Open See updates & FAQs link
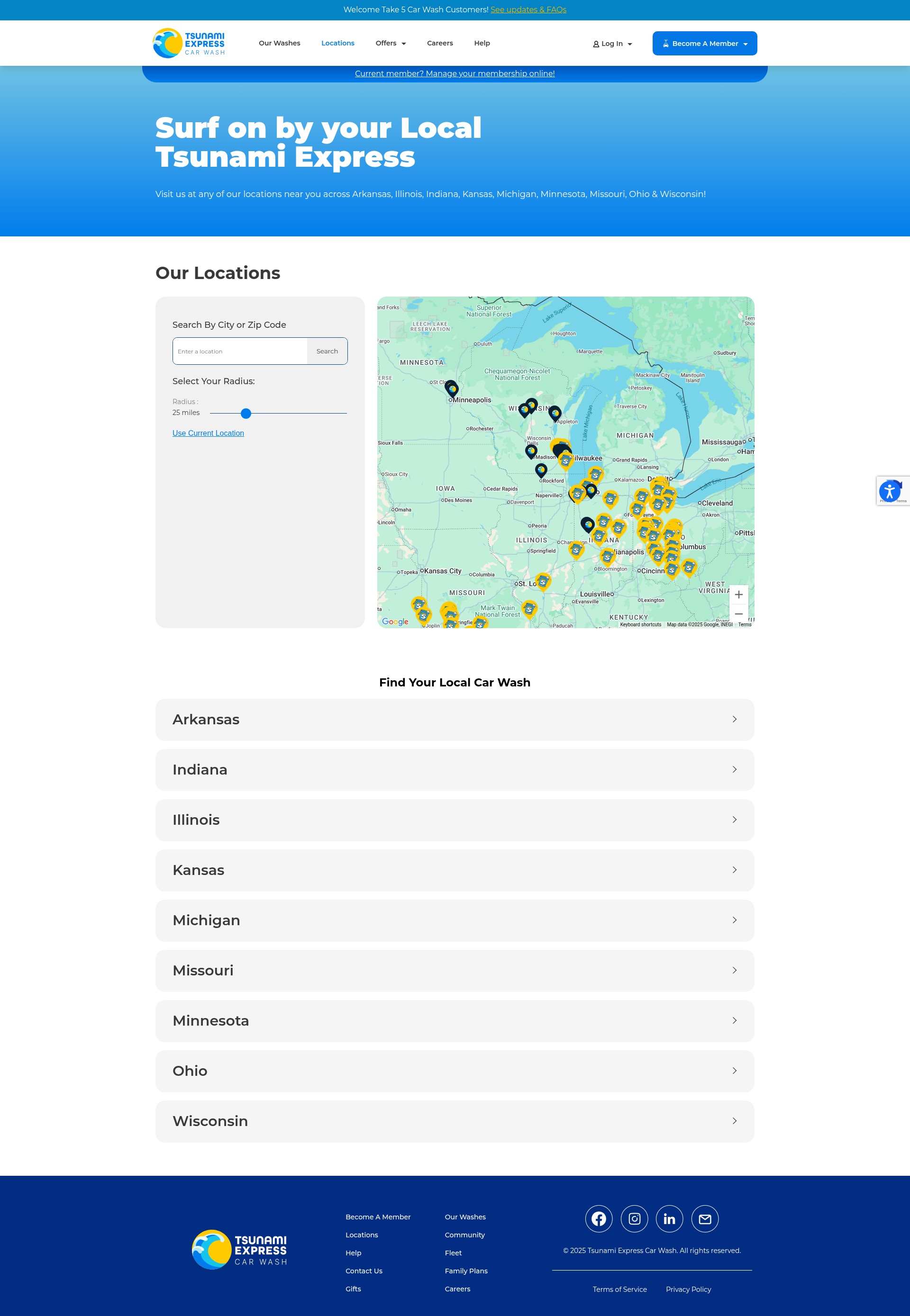This screenshot has height=1316, width=910. 528,9
